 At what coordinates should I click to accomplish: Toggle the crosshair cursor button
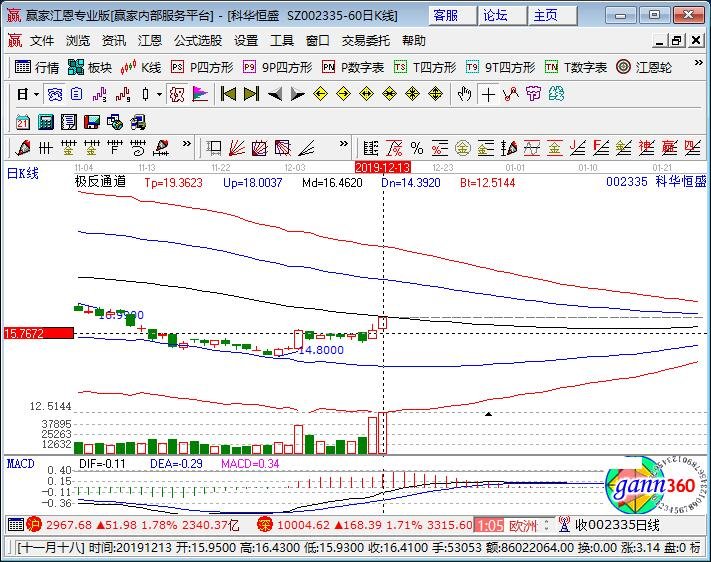point(488,94)
